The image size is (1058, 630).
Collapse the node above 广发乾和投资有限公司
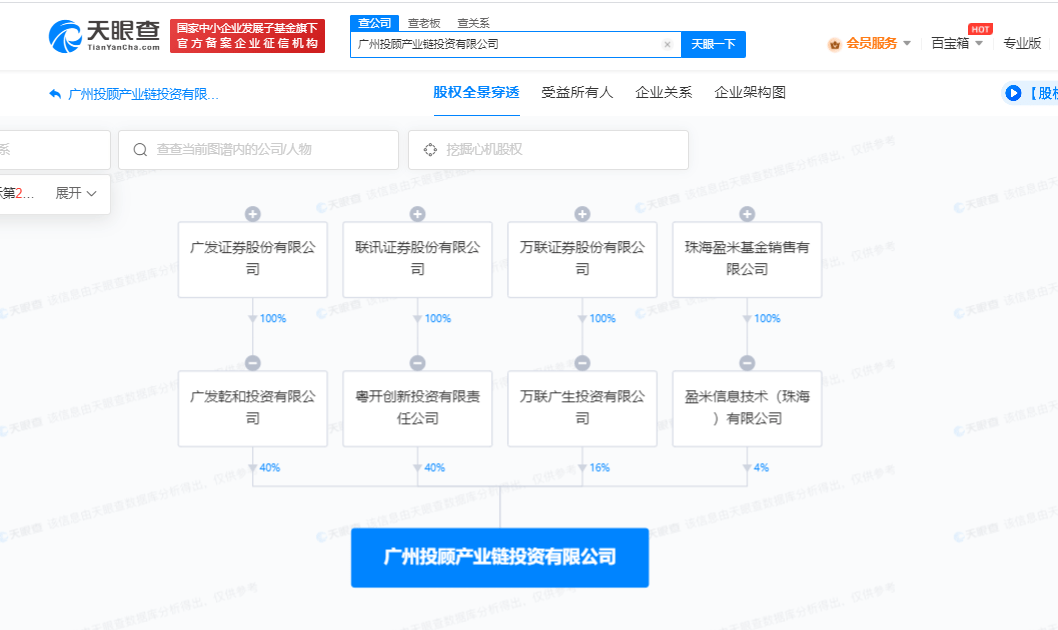click(x=252, y=363)
